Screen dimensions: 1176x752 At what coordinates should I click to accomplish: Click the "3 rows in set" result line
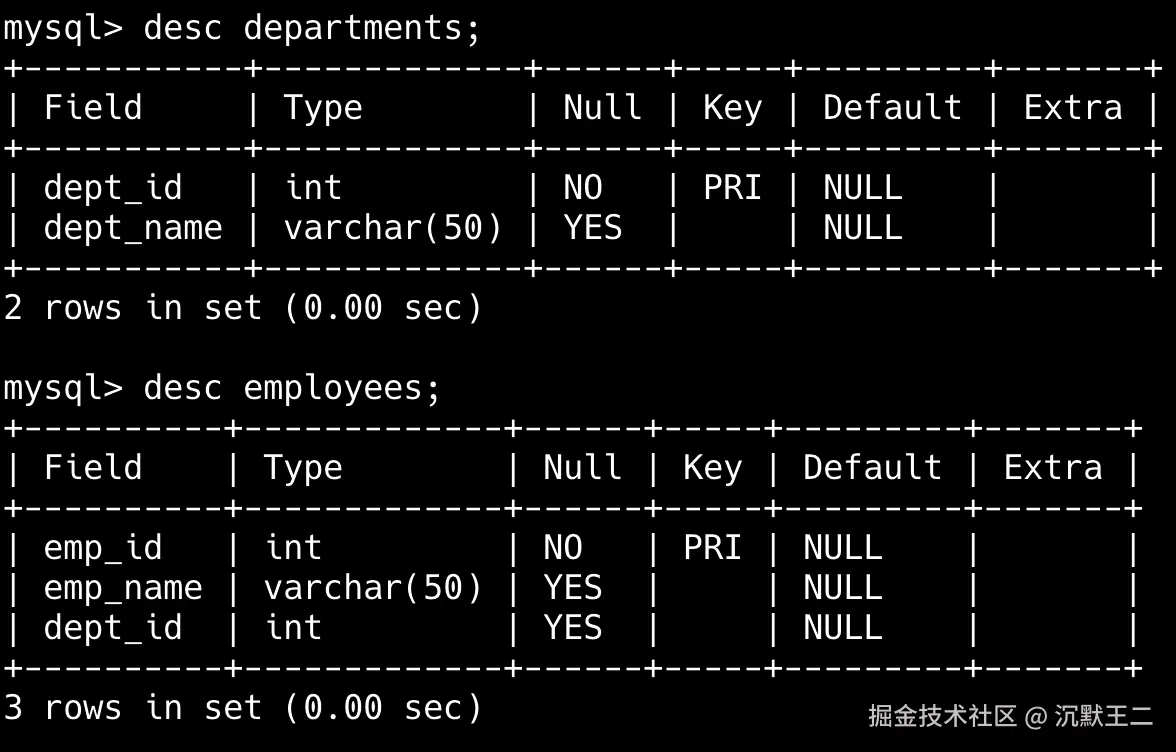(x=242, y=708)
